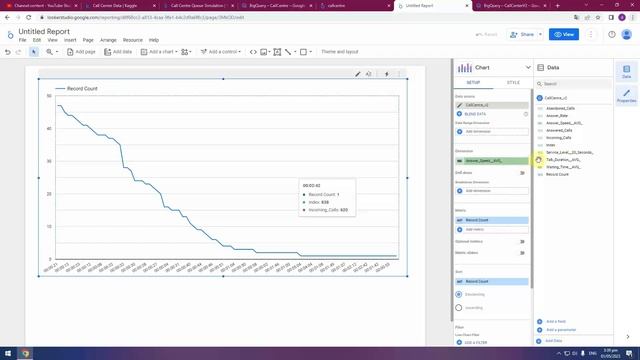640x360 pixels.
Task: Collapse the side panel with chevron arrow
Action: tap(627, 337)
